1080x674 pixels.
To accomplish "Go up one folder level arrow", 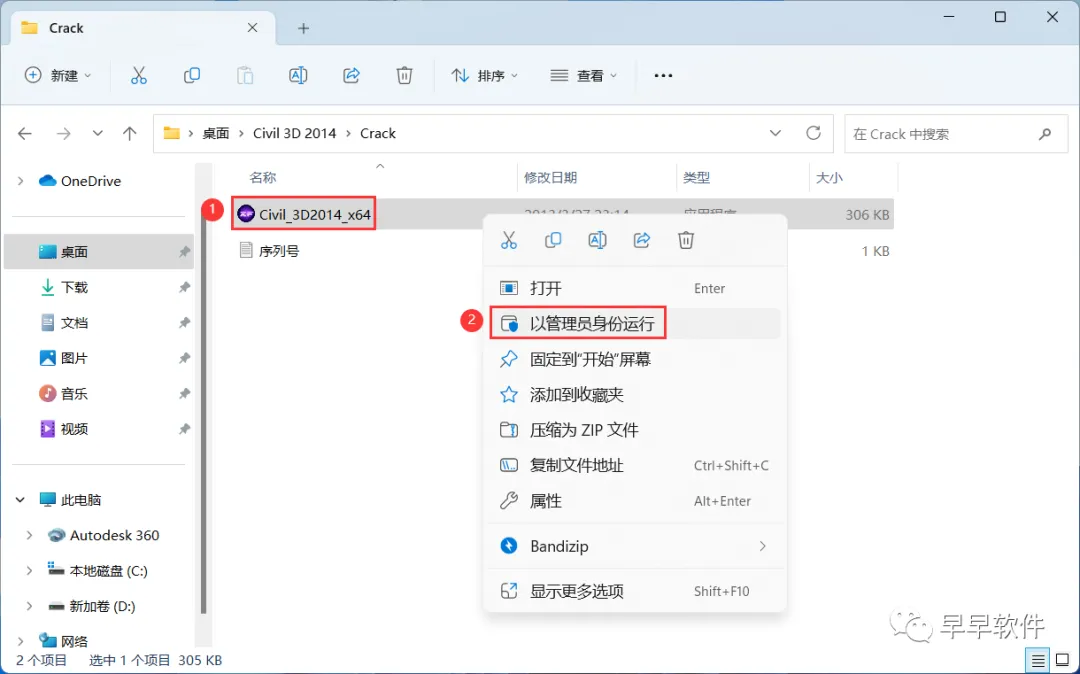I will [x=129, y=134].
